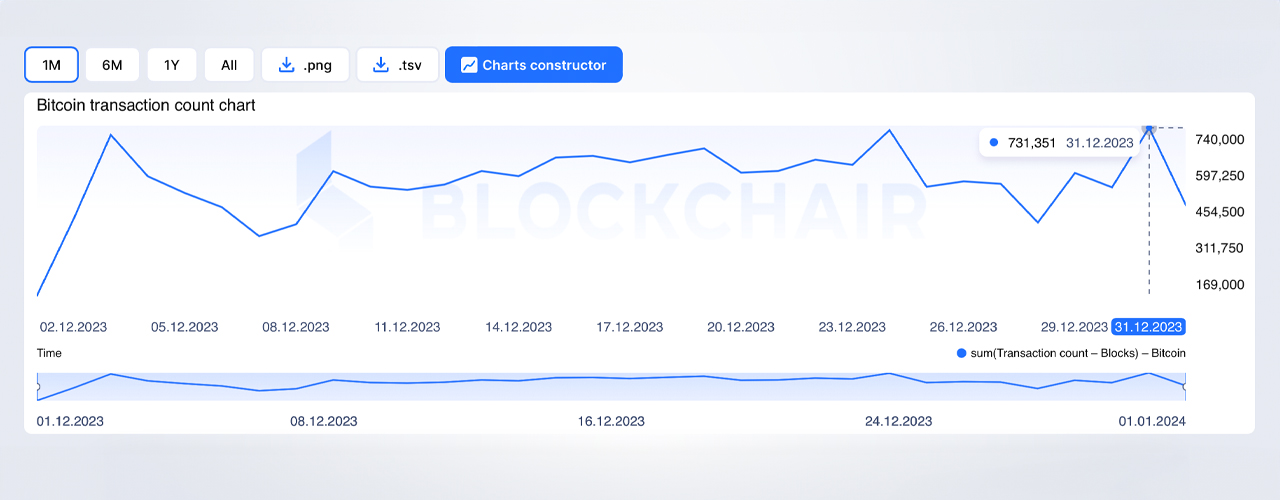Click the blue legend dot for Transaction count
This screenshot has width=1280, height=500.
[x=962, y=353]
